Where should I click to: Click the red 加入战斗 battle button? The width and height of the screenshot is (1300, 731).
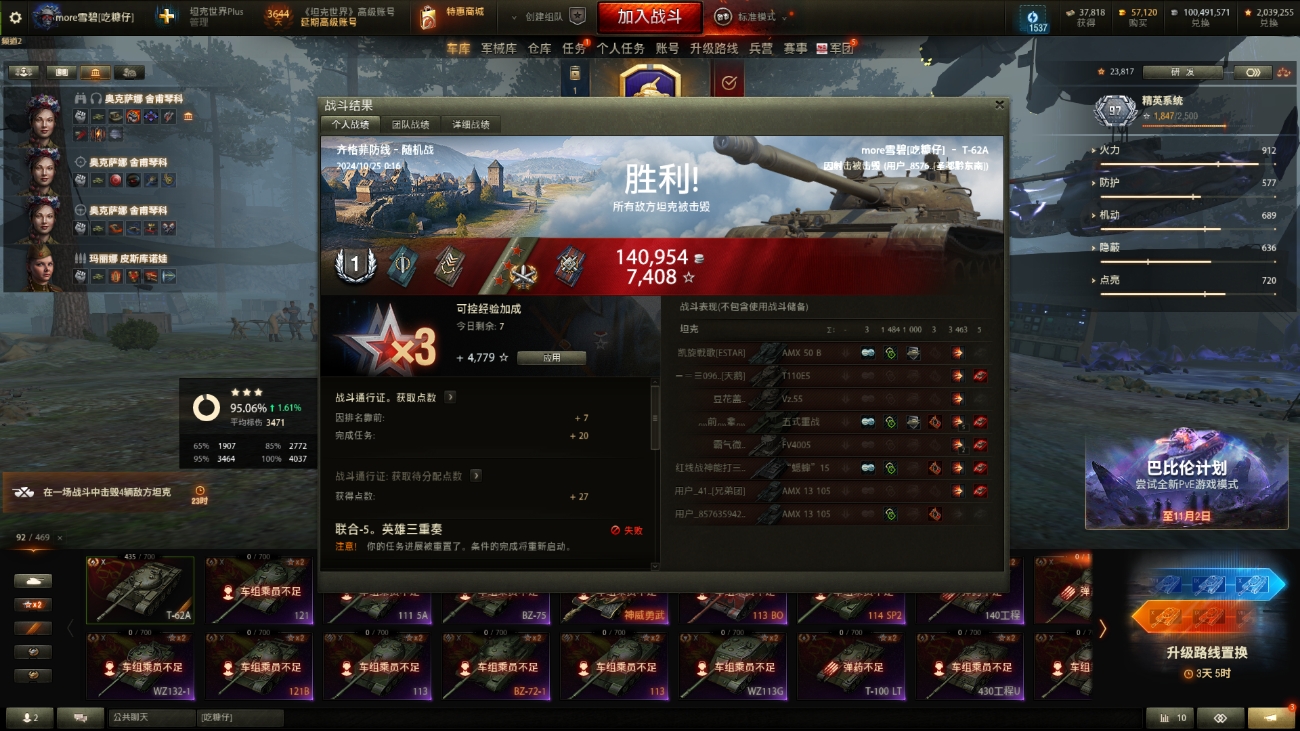coord(650,17)
